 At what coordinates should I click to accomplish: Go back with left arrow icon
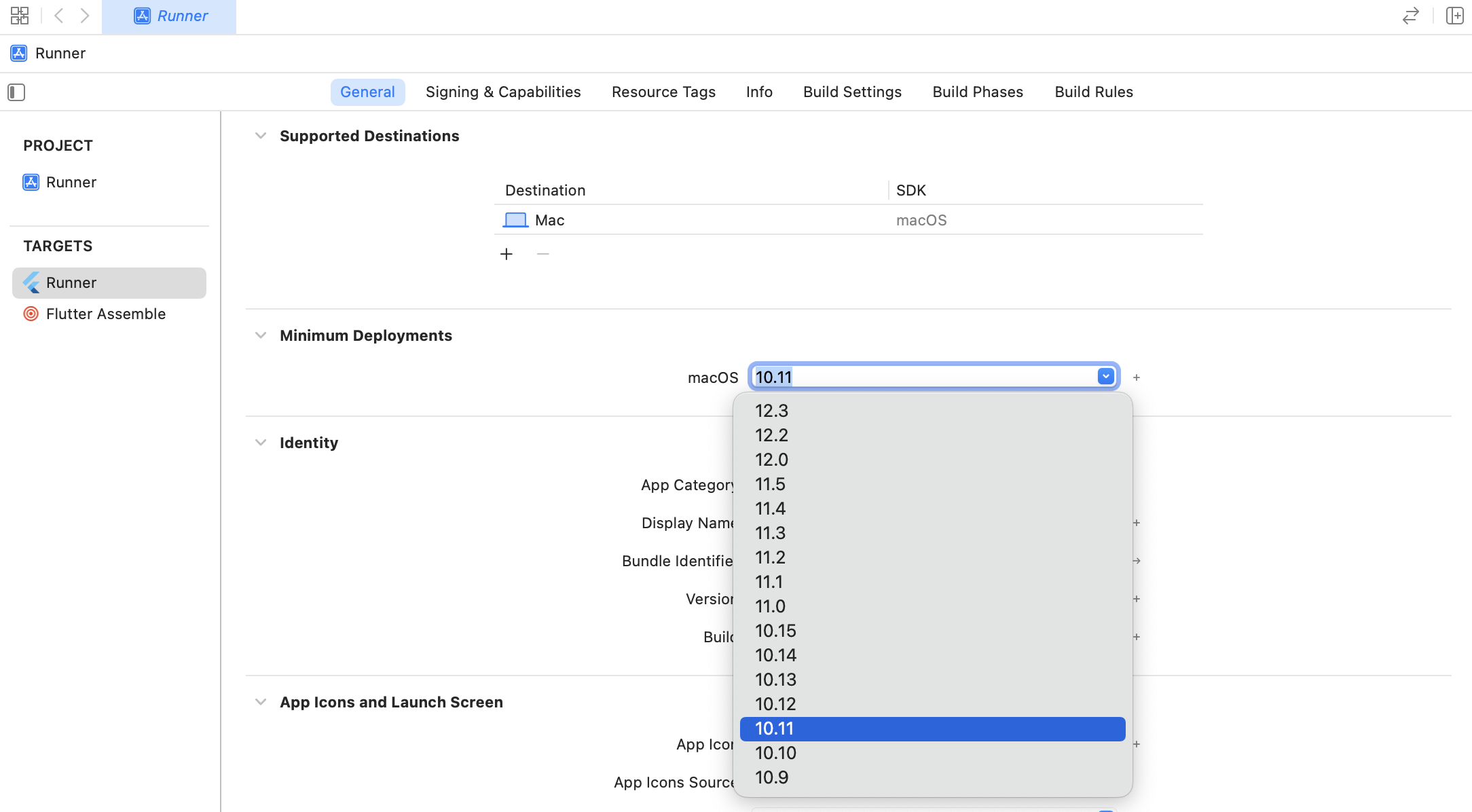59,16
